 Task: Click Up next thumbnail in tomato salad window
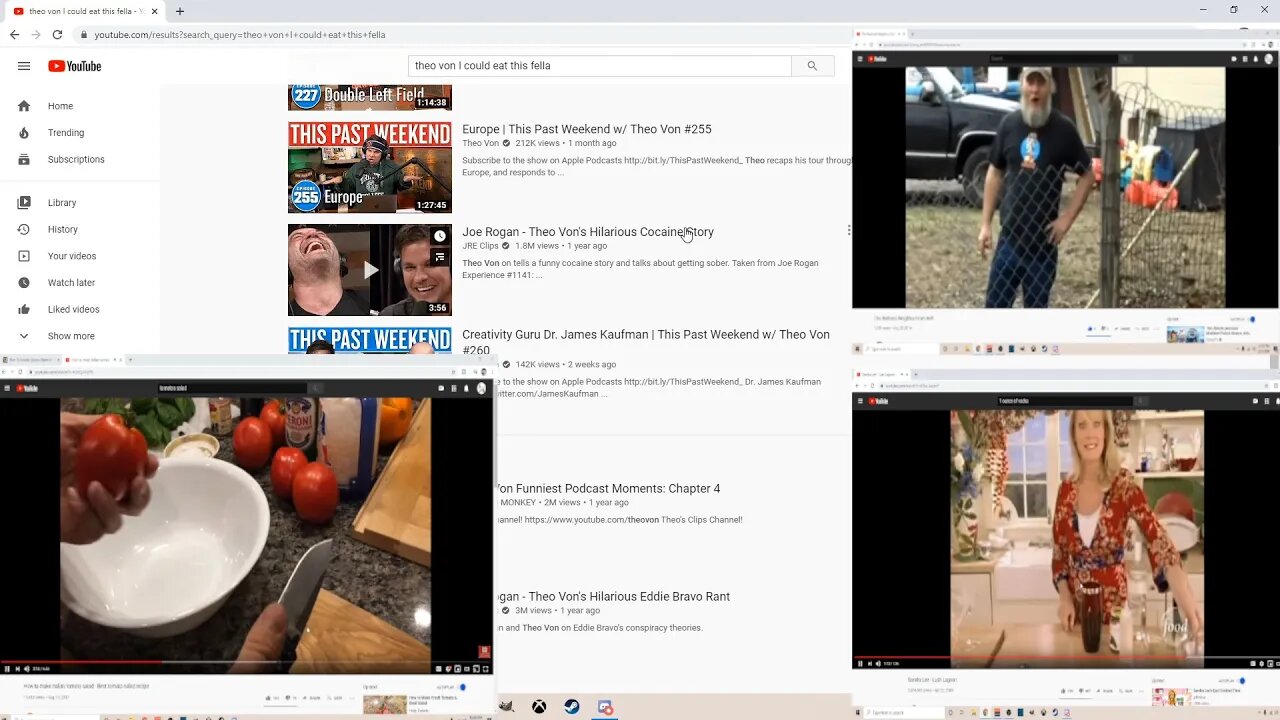pyautogui.click(x=385, y=704)
